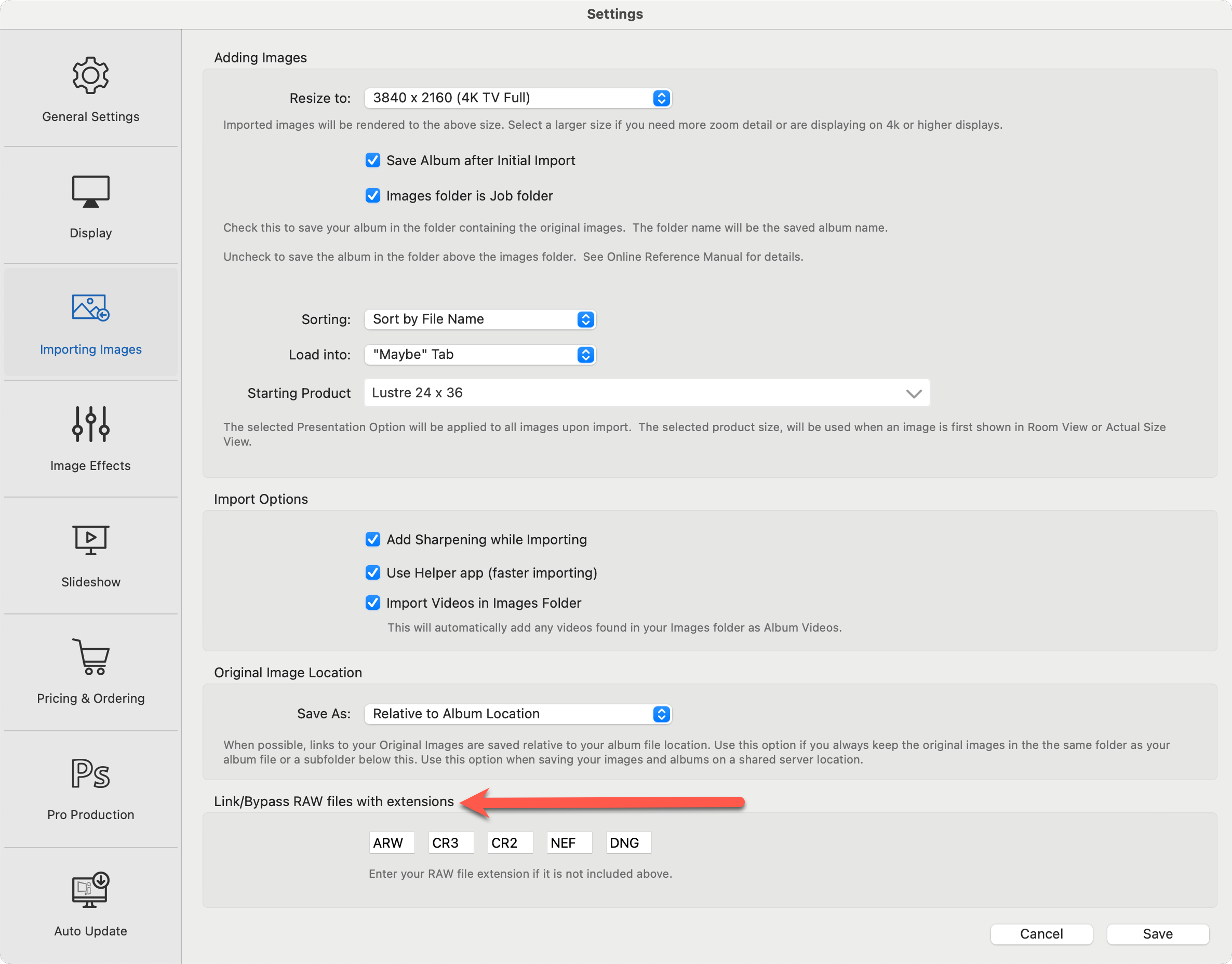Open General Settings gear icon
This screenshot has height=964, width=1232.
90,75
